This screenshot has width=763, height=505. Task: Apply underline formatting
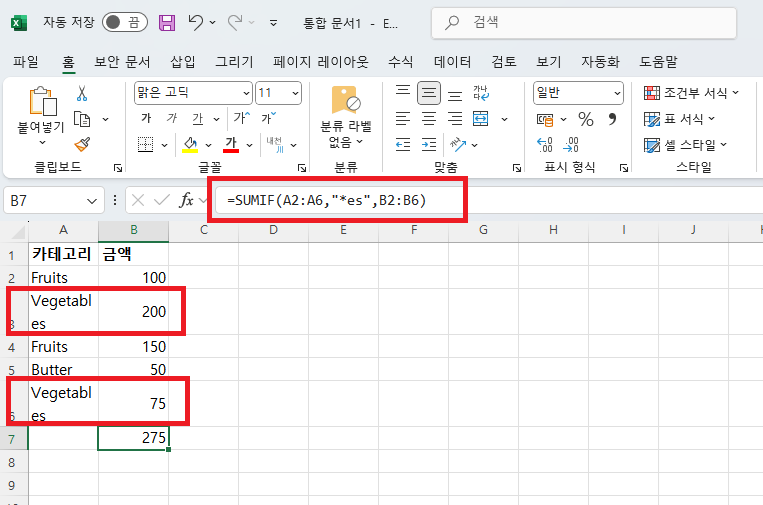point(197,118)
